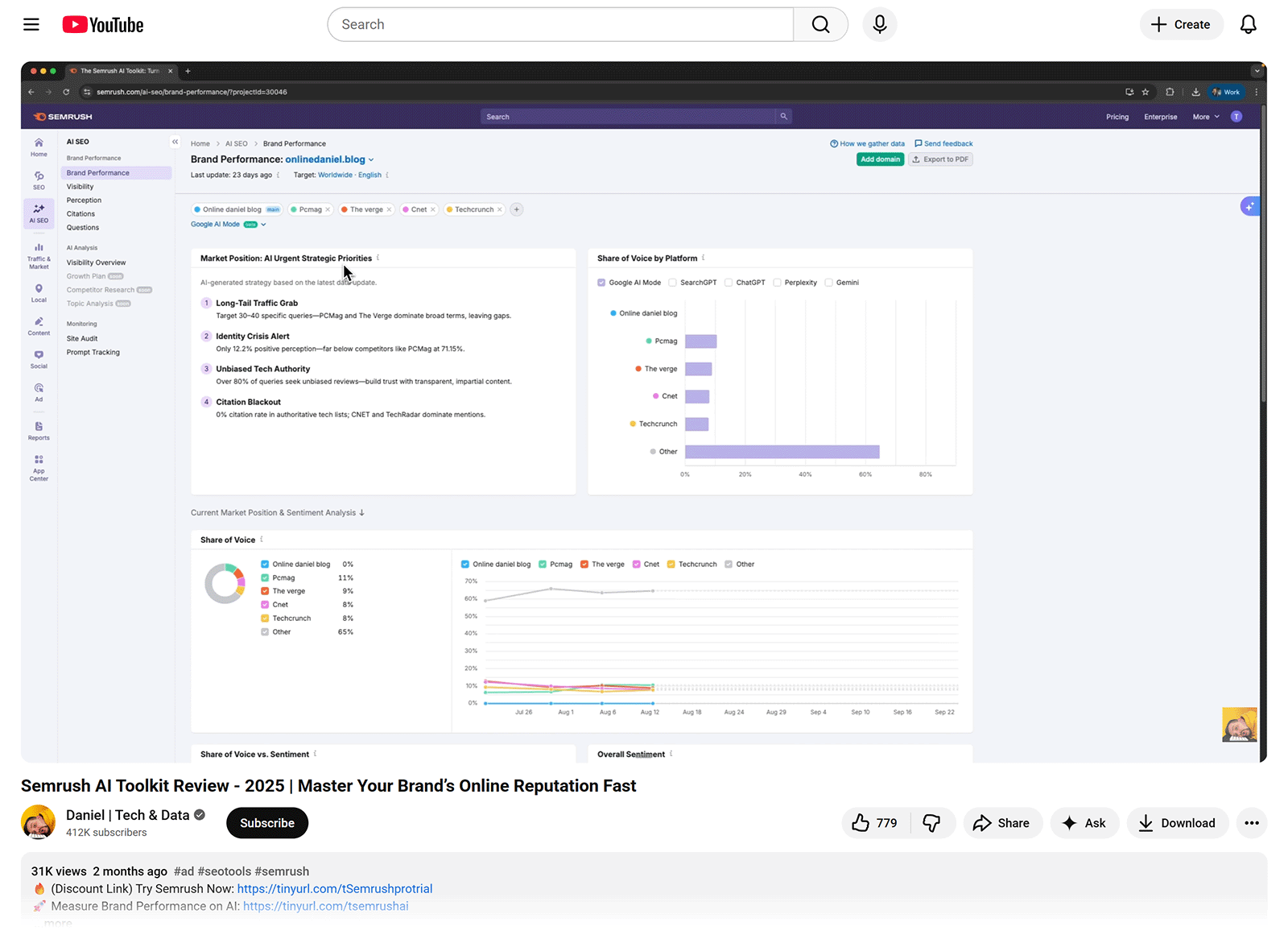The image size is (1288, 939).
Task: Uncheck Pcmag in the Share of Voice legend
Action: click(x=265, y=577)
